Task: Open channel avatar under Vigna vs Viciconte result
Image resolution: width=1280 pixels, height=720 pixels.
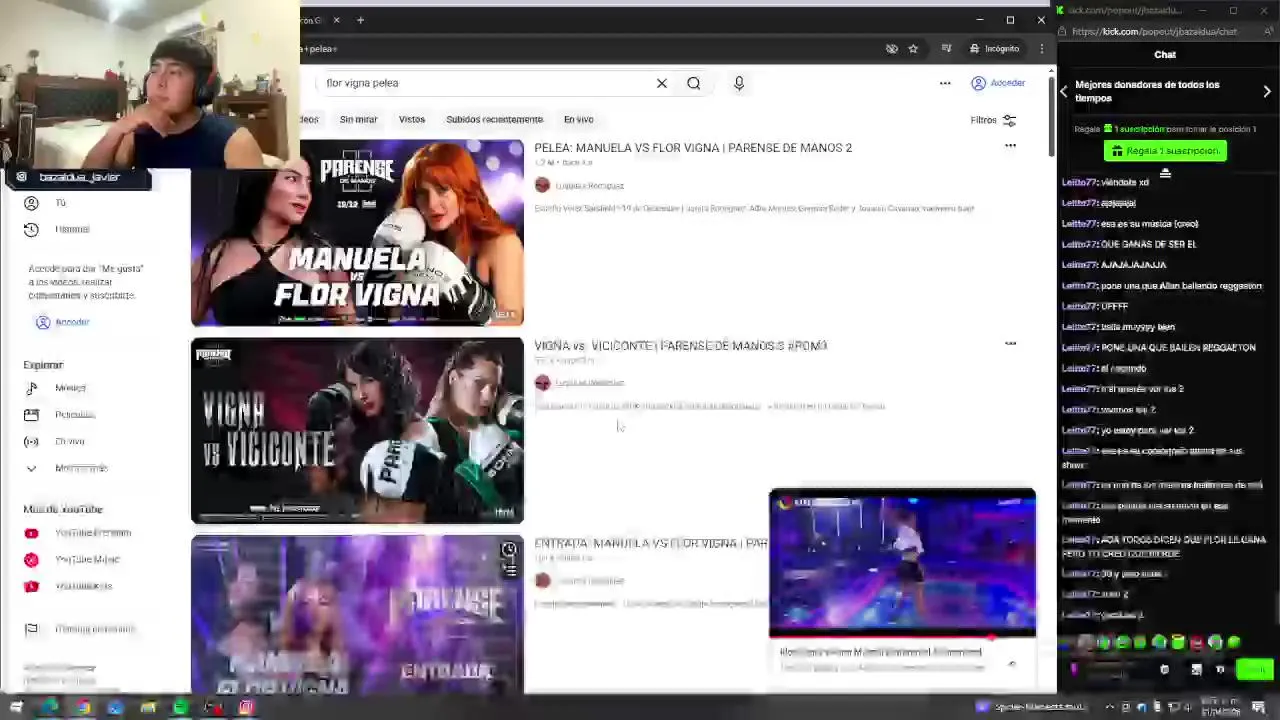Action: pyautogui.click(x=542, y=382)
